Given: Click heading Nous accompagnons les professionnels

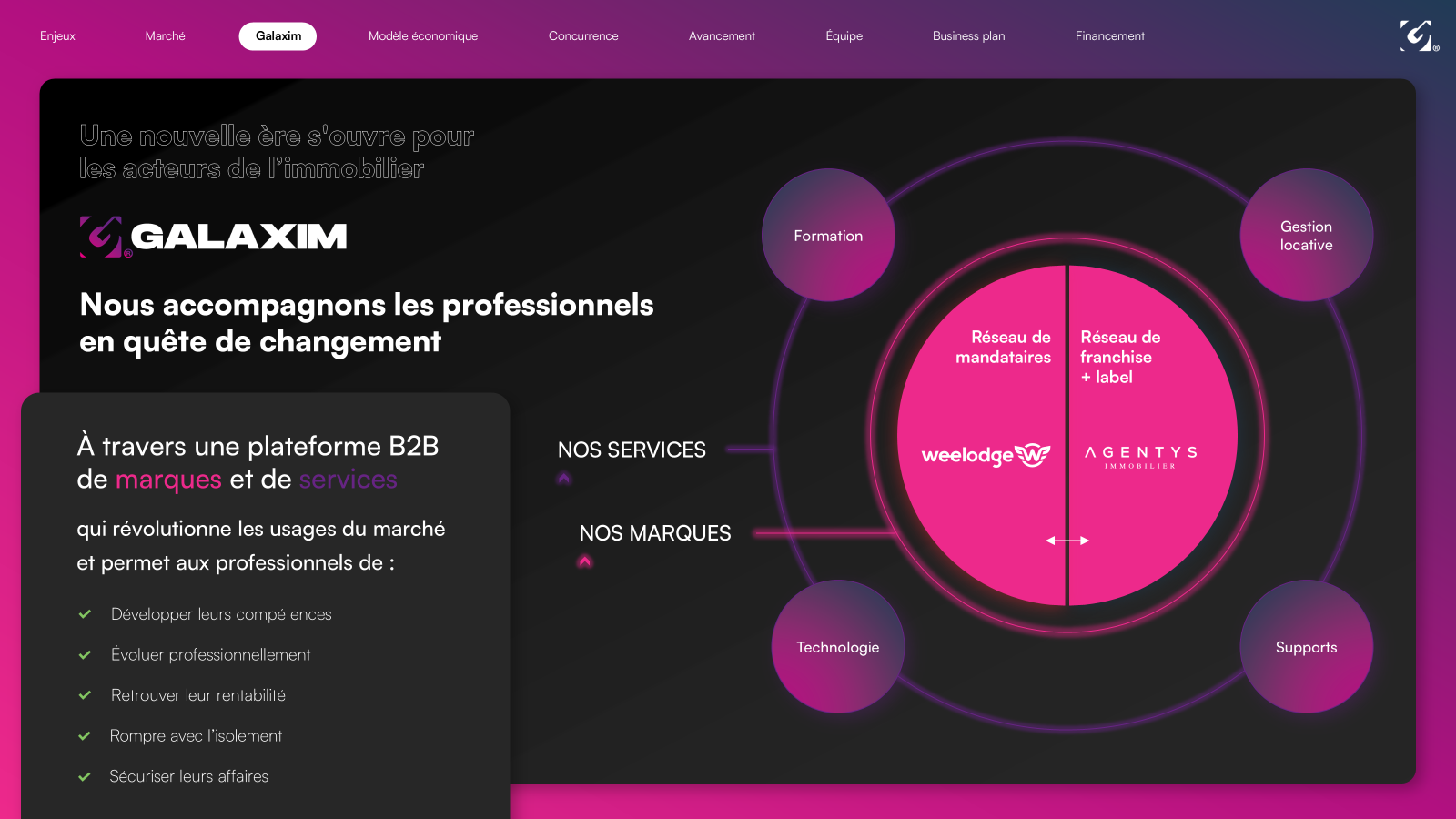Looking at the screenshot, I should click(x=367, y=323).
